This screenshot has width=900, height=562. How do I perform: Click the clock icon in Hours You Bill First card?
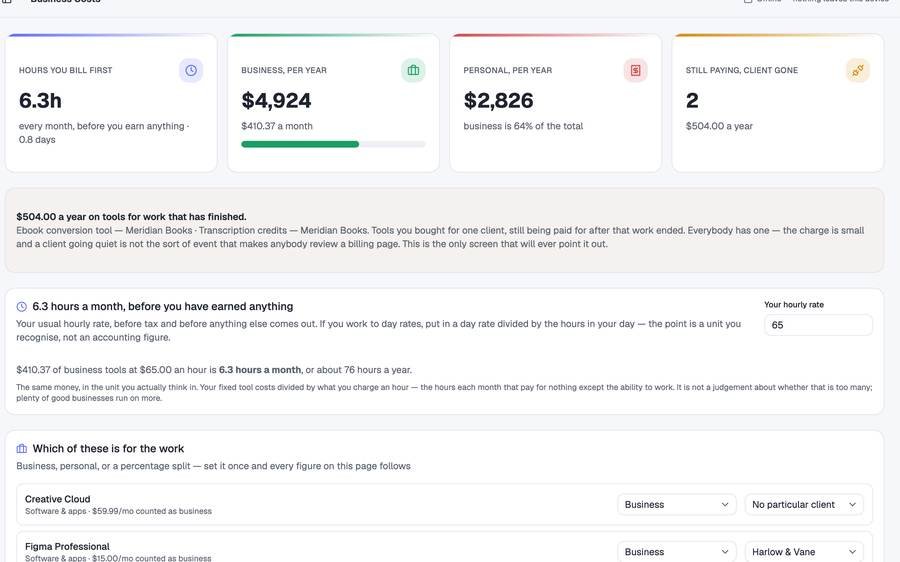[191, 70]
